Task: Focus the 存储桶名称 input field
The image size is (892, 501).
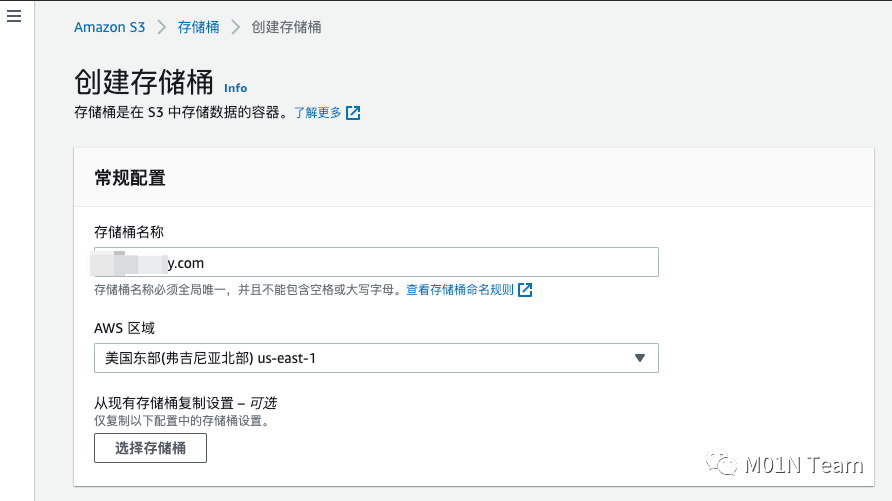Action: point(376,262)
